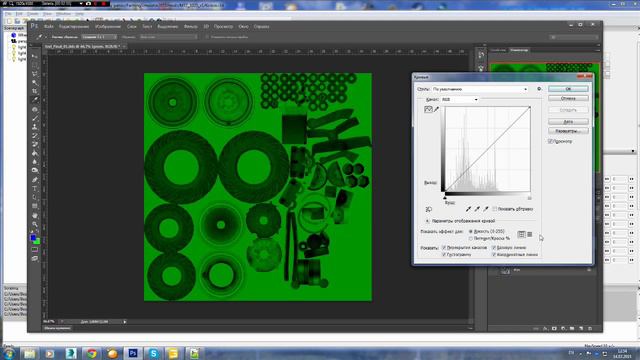The width and height of the screenshot is (640, 360).
Task: Select the Hand tool in the toolbar
Action: coord(35,216)
